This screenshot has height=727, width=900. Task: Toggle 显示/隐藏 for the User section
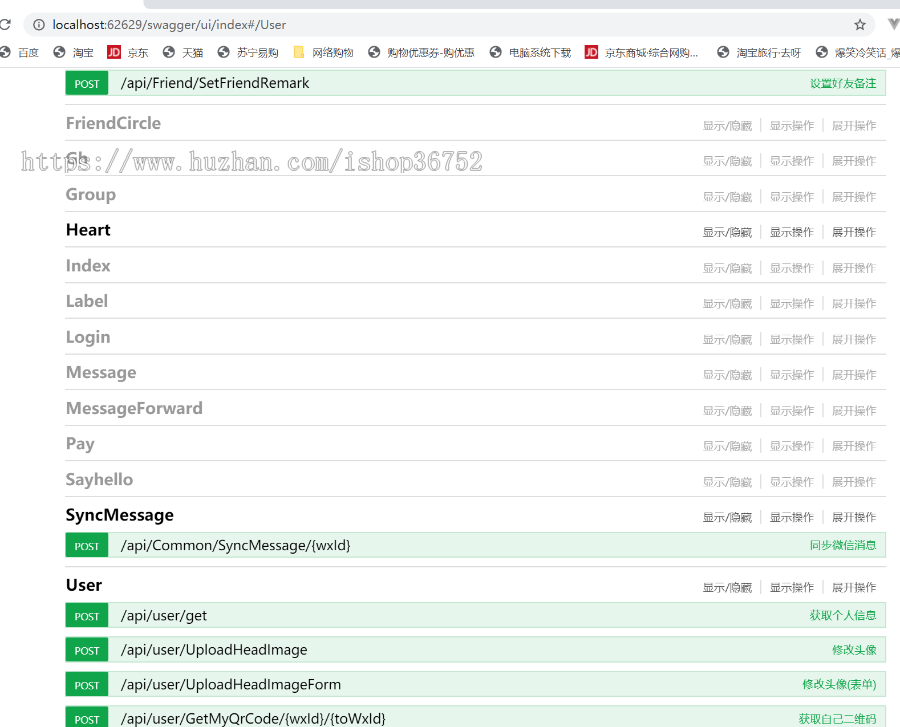coord(727,587)
